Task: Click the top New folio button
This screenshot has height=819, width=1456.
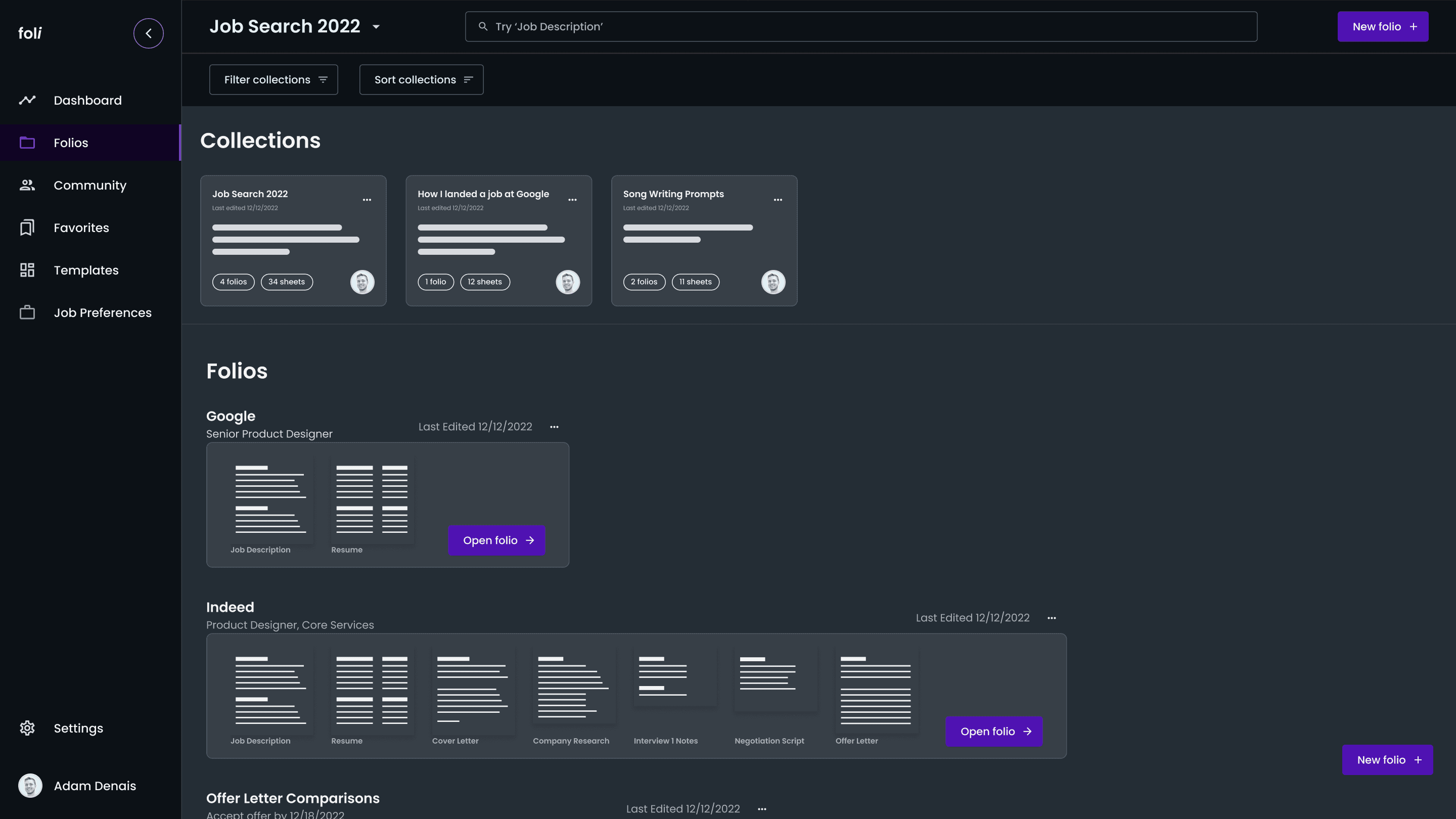Action: (1383, 27)
